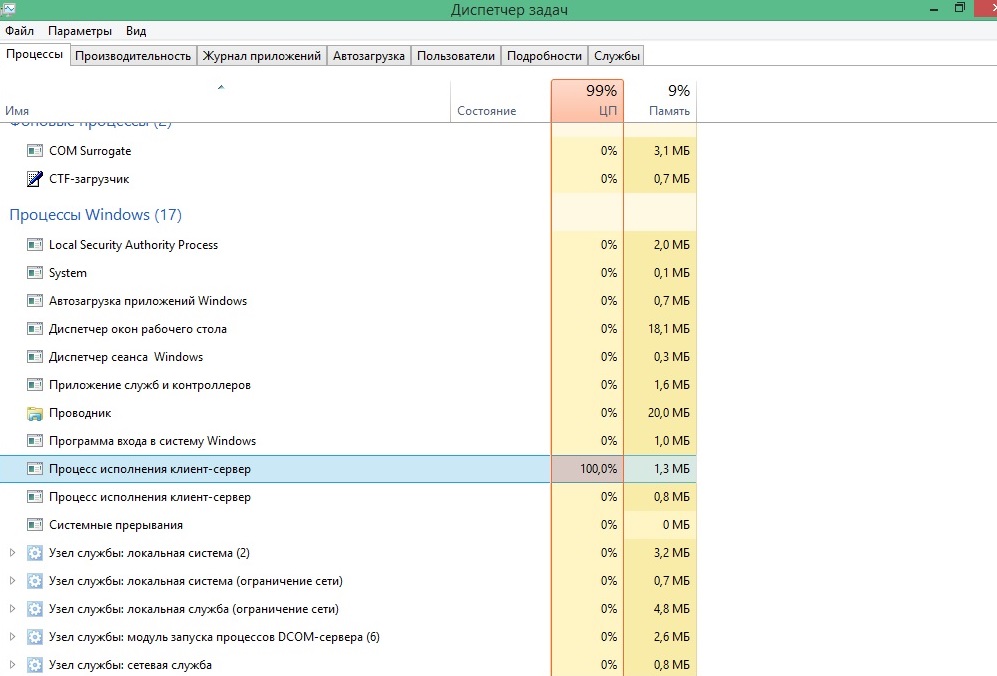Open the Файл menu
This screenshot has height=676, width=997.
(x=20, y=31)
